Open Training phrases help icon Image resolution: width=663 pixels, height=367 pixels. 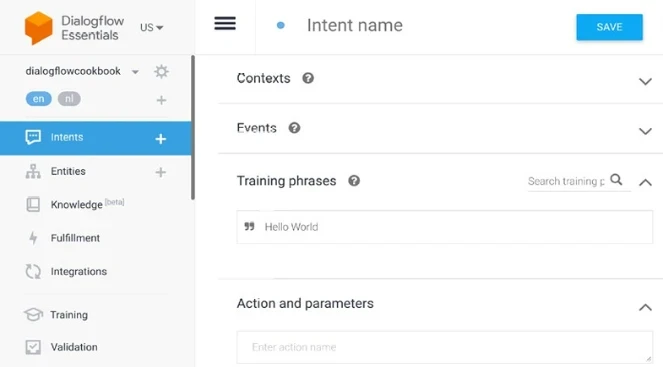[354, 181]
